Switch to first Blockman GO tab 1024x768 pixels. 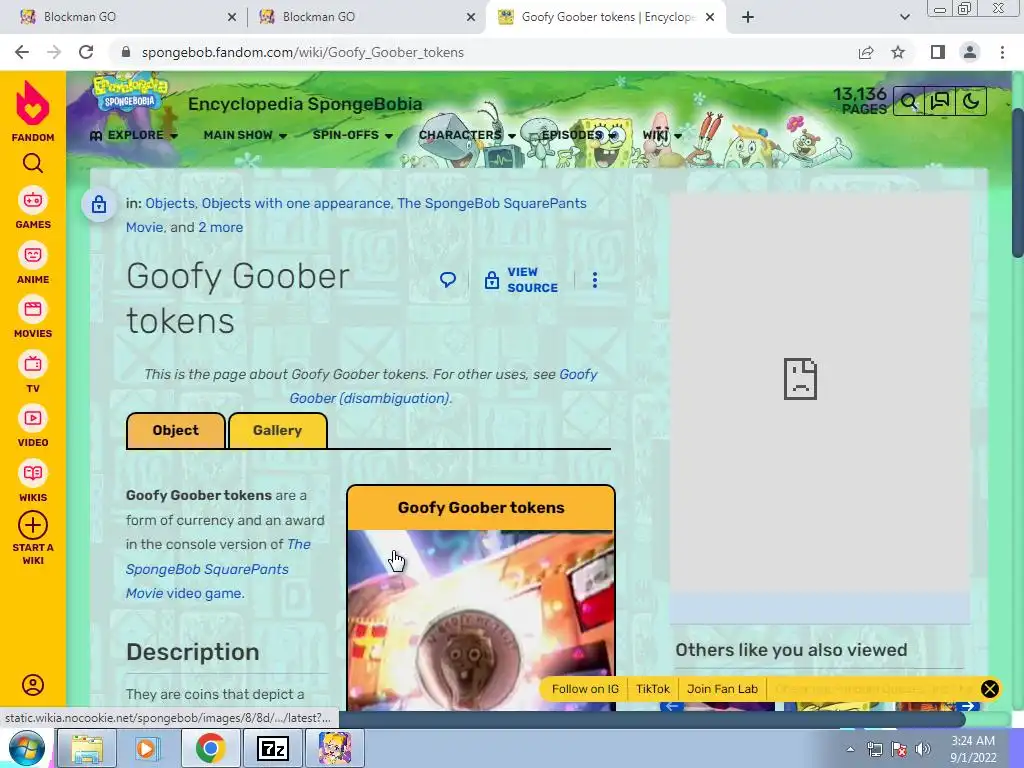pos(125,17)
